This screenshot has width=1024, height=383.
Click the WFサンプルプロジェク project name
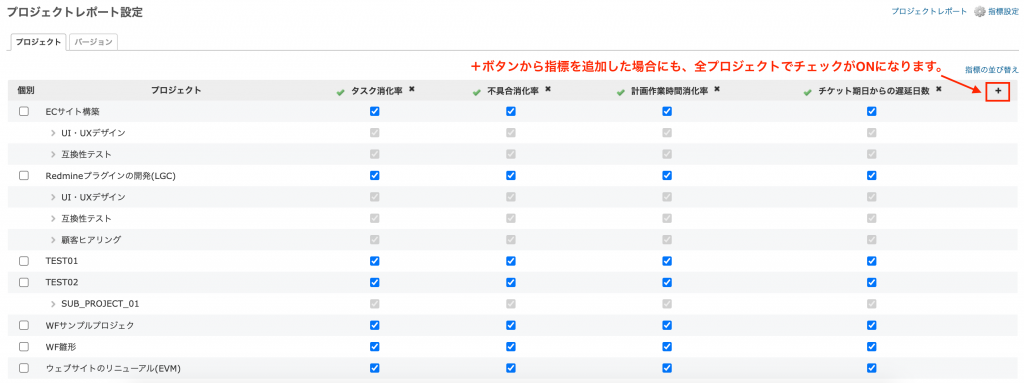89,325
